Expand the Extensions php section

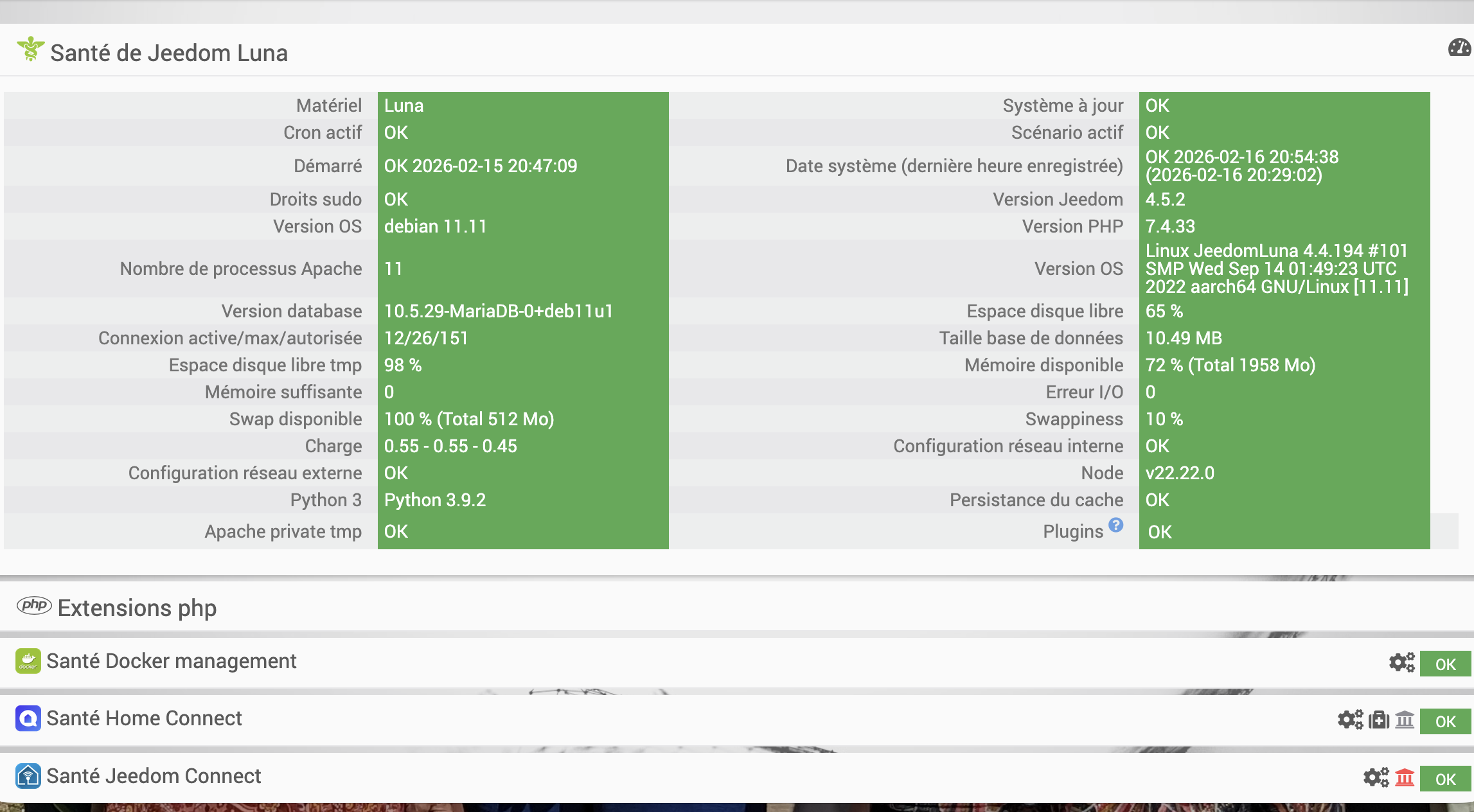[137, 608]
